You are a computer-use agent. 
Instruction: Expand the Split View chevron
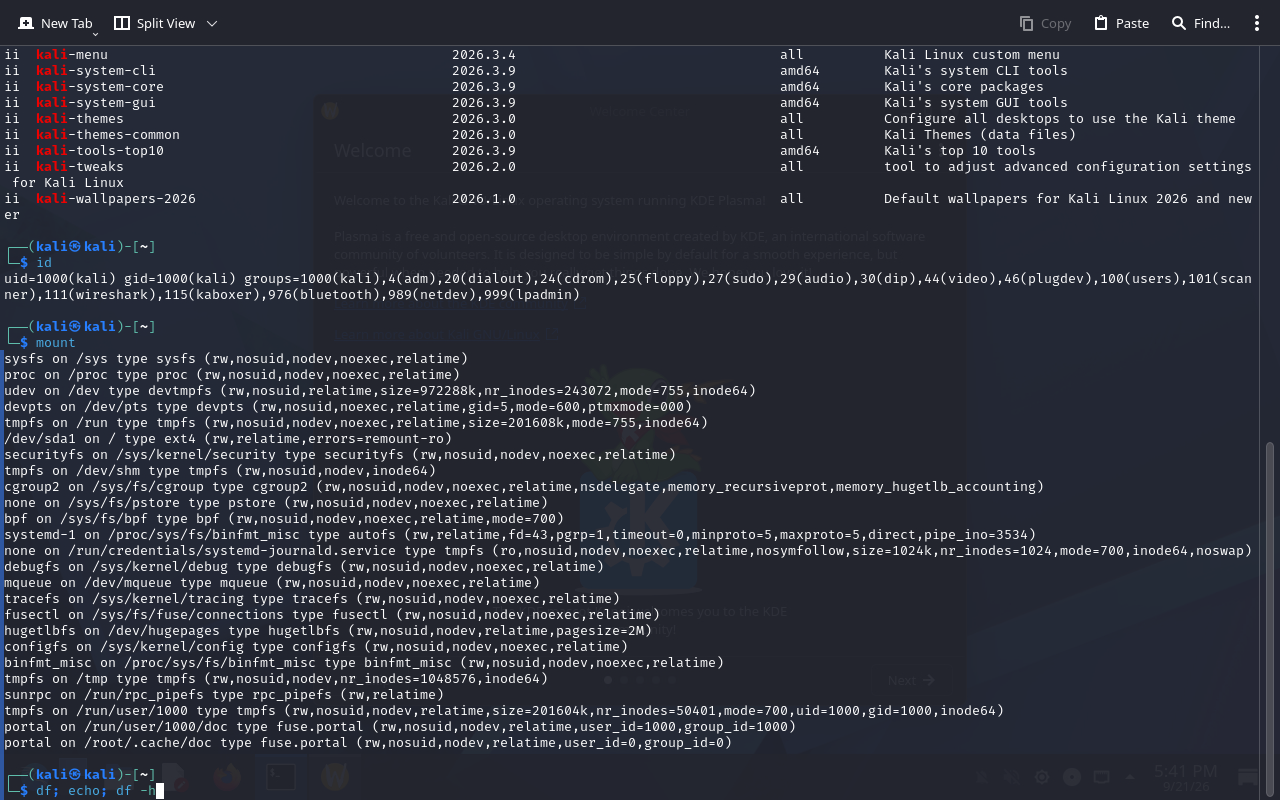pyautogui.click(x=211, y=23)
